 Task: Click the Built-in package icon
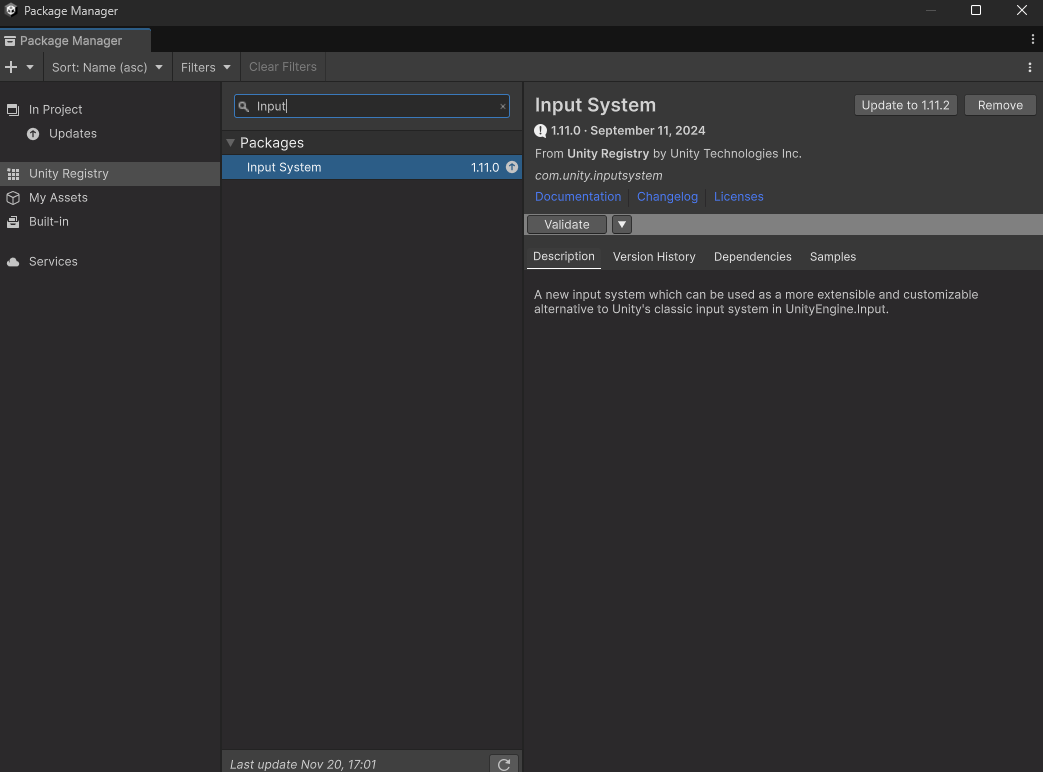click(x=13, y=222)
